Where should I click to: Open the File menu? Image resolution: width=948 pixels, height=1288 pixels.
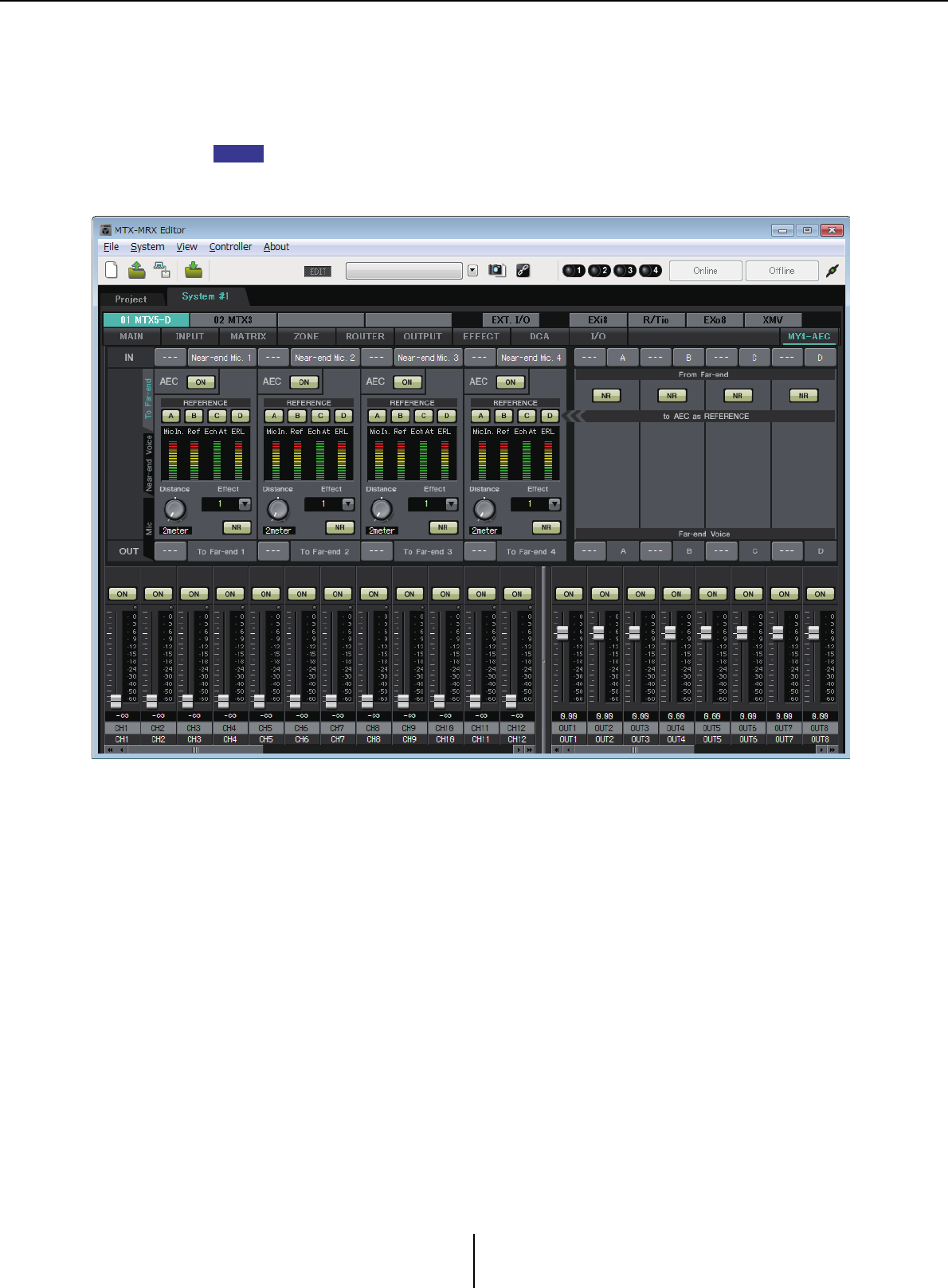111,247
